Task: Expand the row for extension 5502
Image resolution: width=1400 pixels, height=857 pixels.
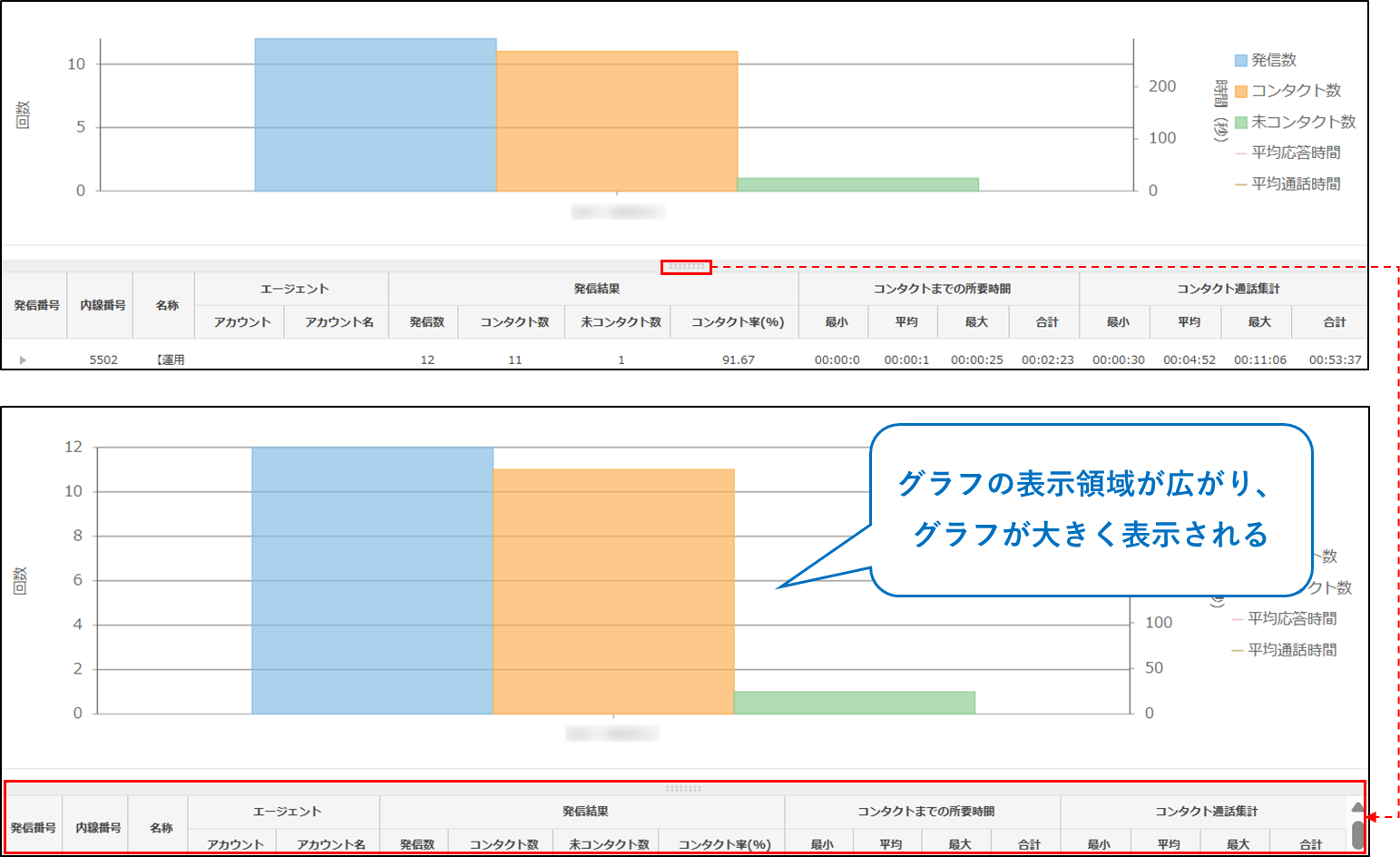Action: pyautogui.click(x=23, y=360)
